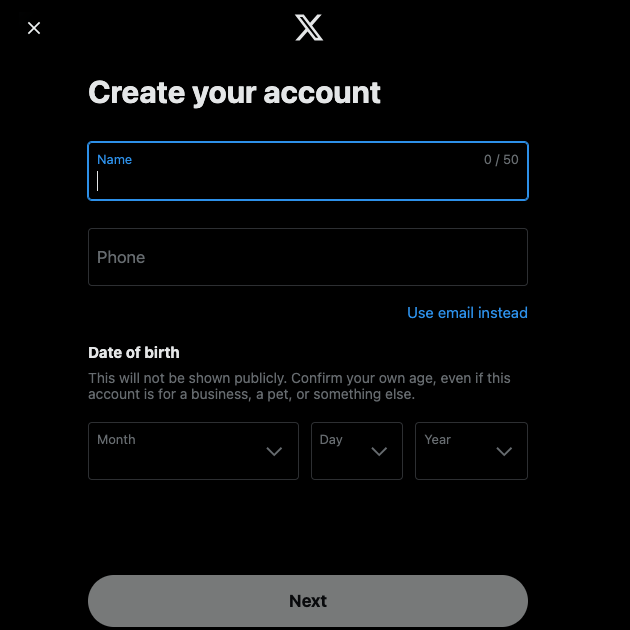Click the Year chevron arrow
Screen dimensions: 630x630
click(504, 451)
